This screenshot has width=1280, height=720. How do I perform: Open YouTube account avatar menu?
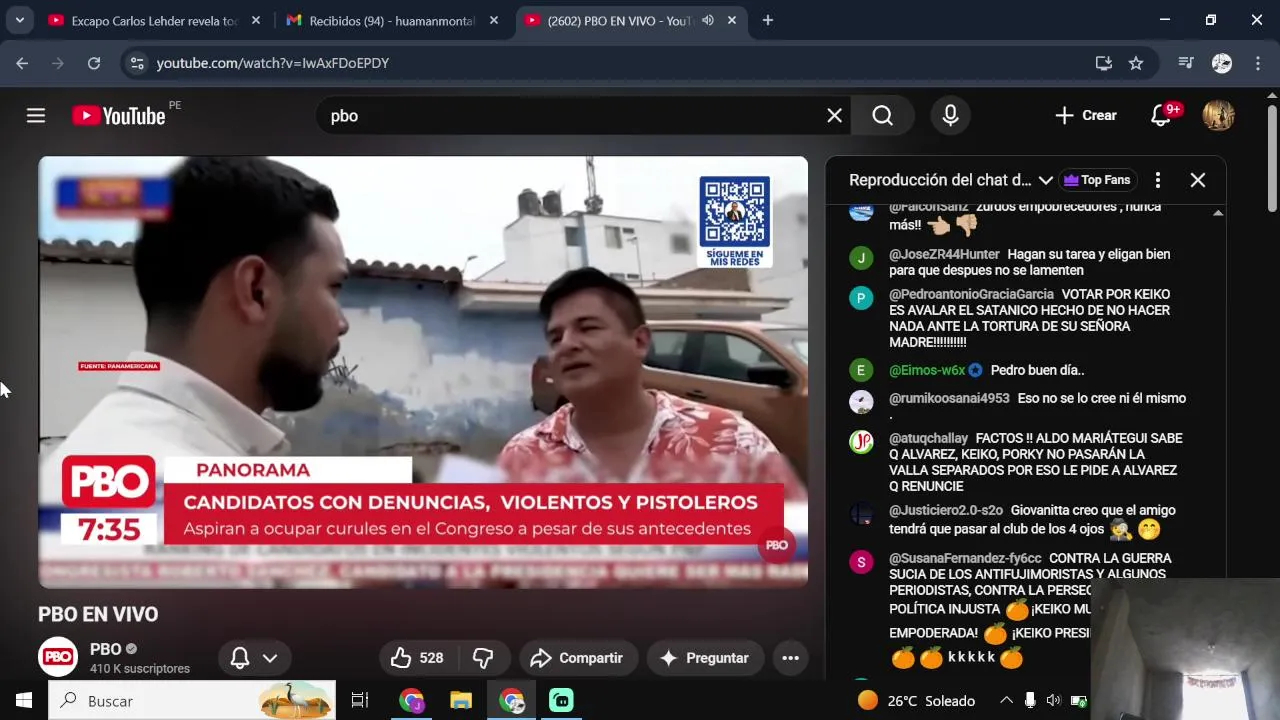tap(1218, 116)
